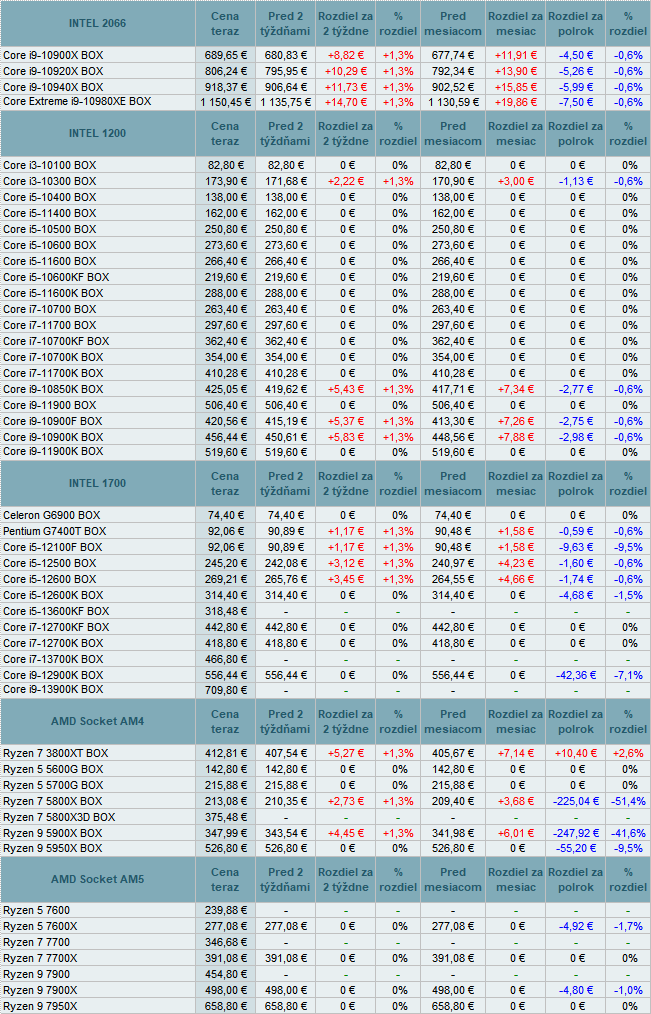The width and height of the screenshot is (651, 1014).
Task: Click Ryzen 5 5700G BOX product name
Action: [x=53, y=786]
